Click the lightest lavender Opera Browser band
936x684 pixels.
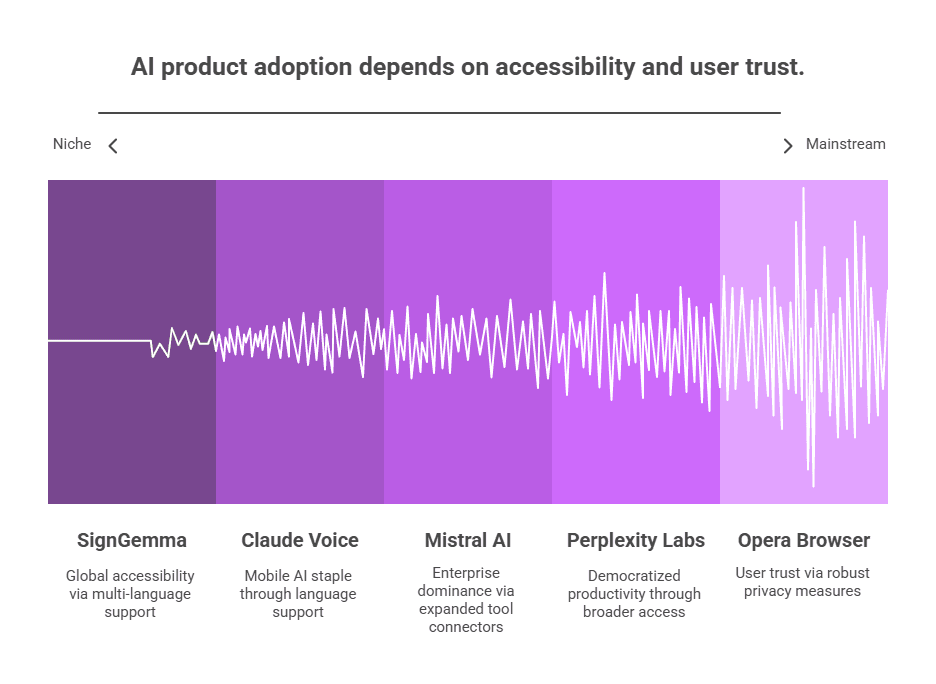coord(803,342)
